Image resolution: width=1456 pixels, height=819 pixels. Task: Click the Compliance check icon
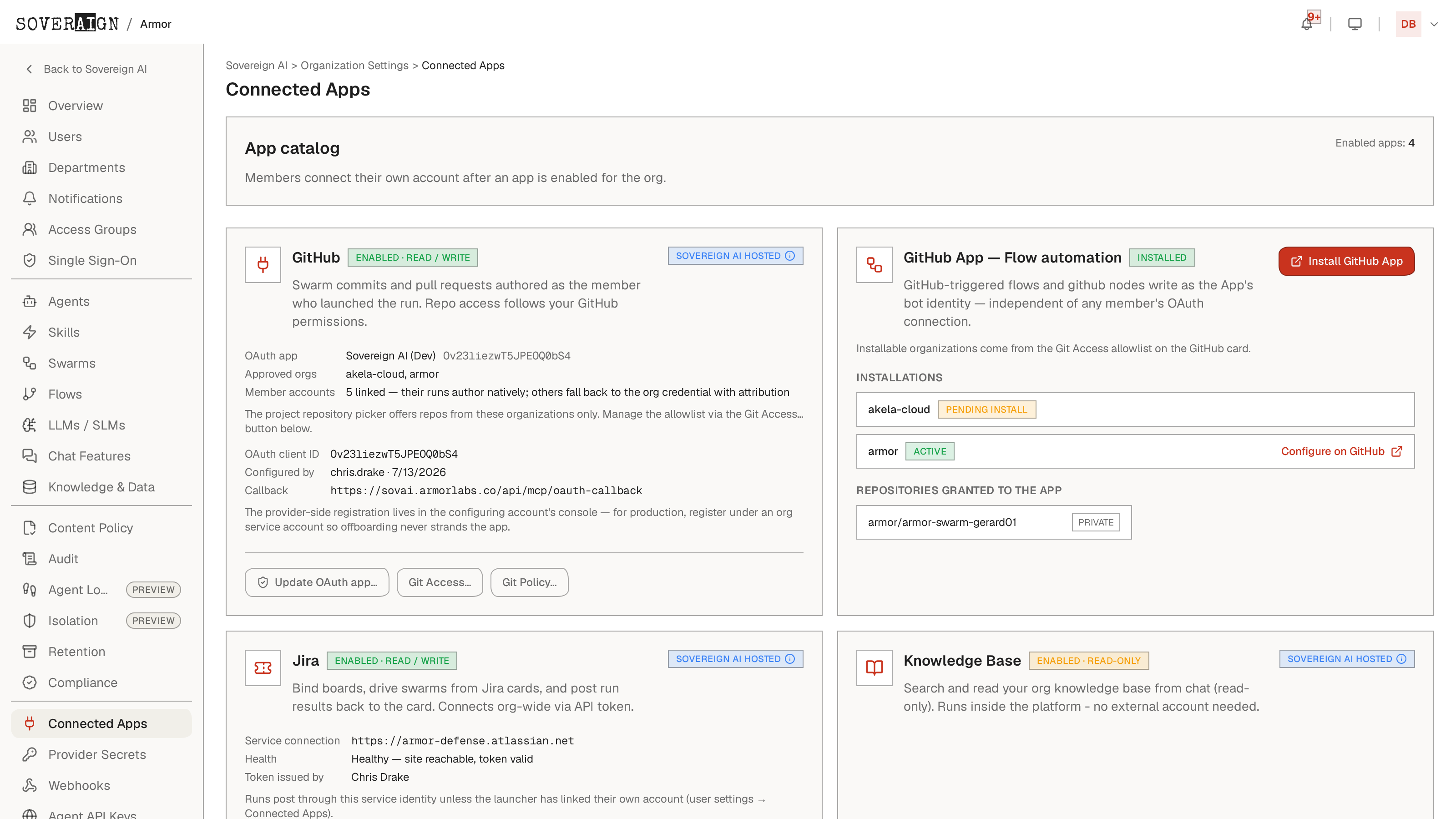[30, 683]
